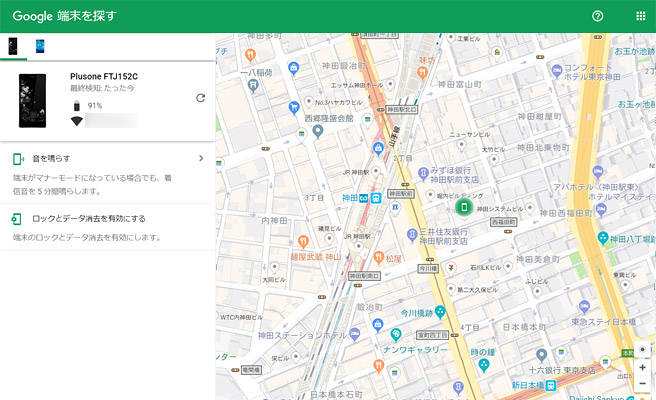Screen dimensions: 656x400
Task: Click the 十六銀行 東京支店 pin
Action: (541, 355)
